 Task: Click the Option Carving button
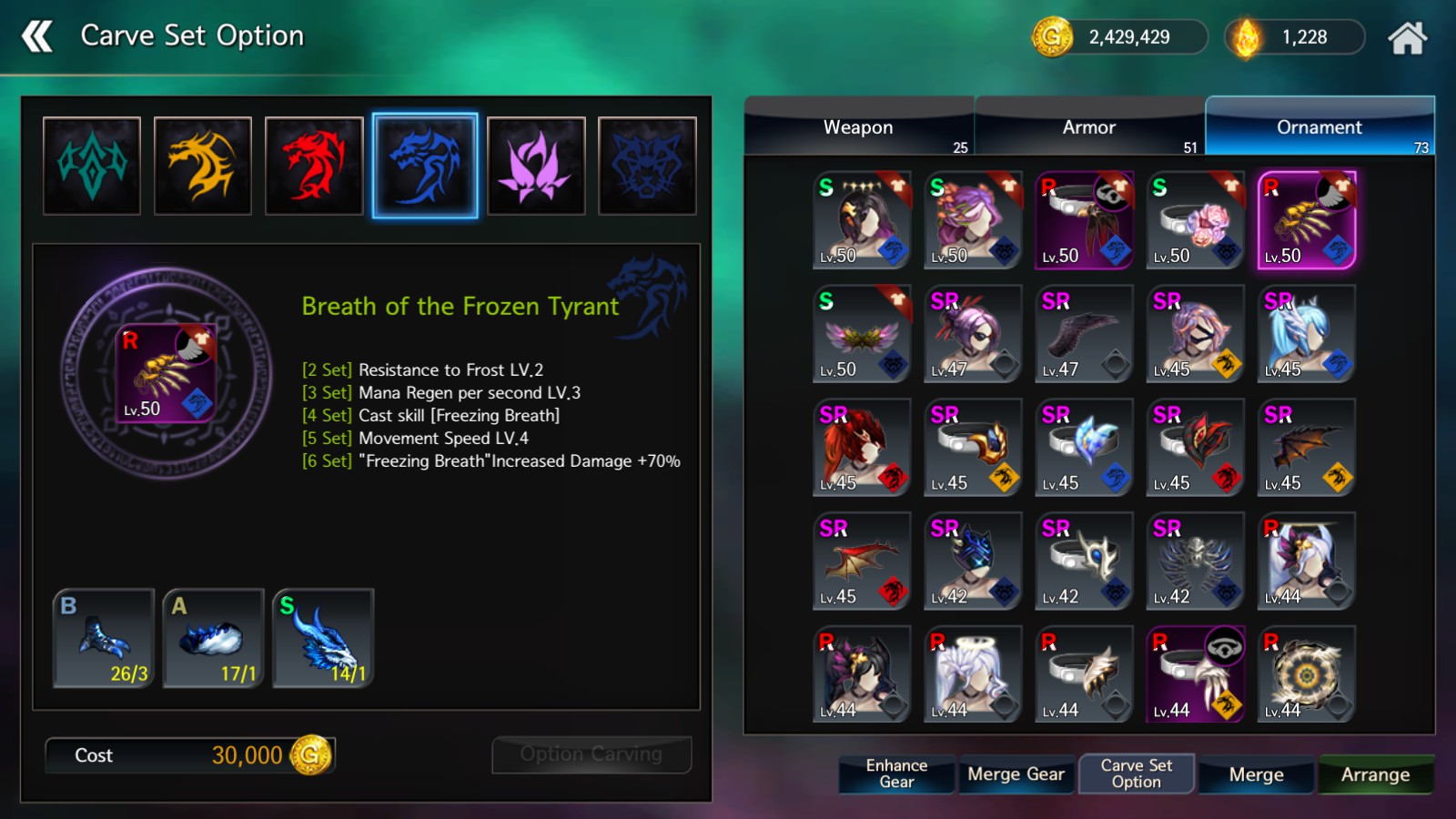591,754
